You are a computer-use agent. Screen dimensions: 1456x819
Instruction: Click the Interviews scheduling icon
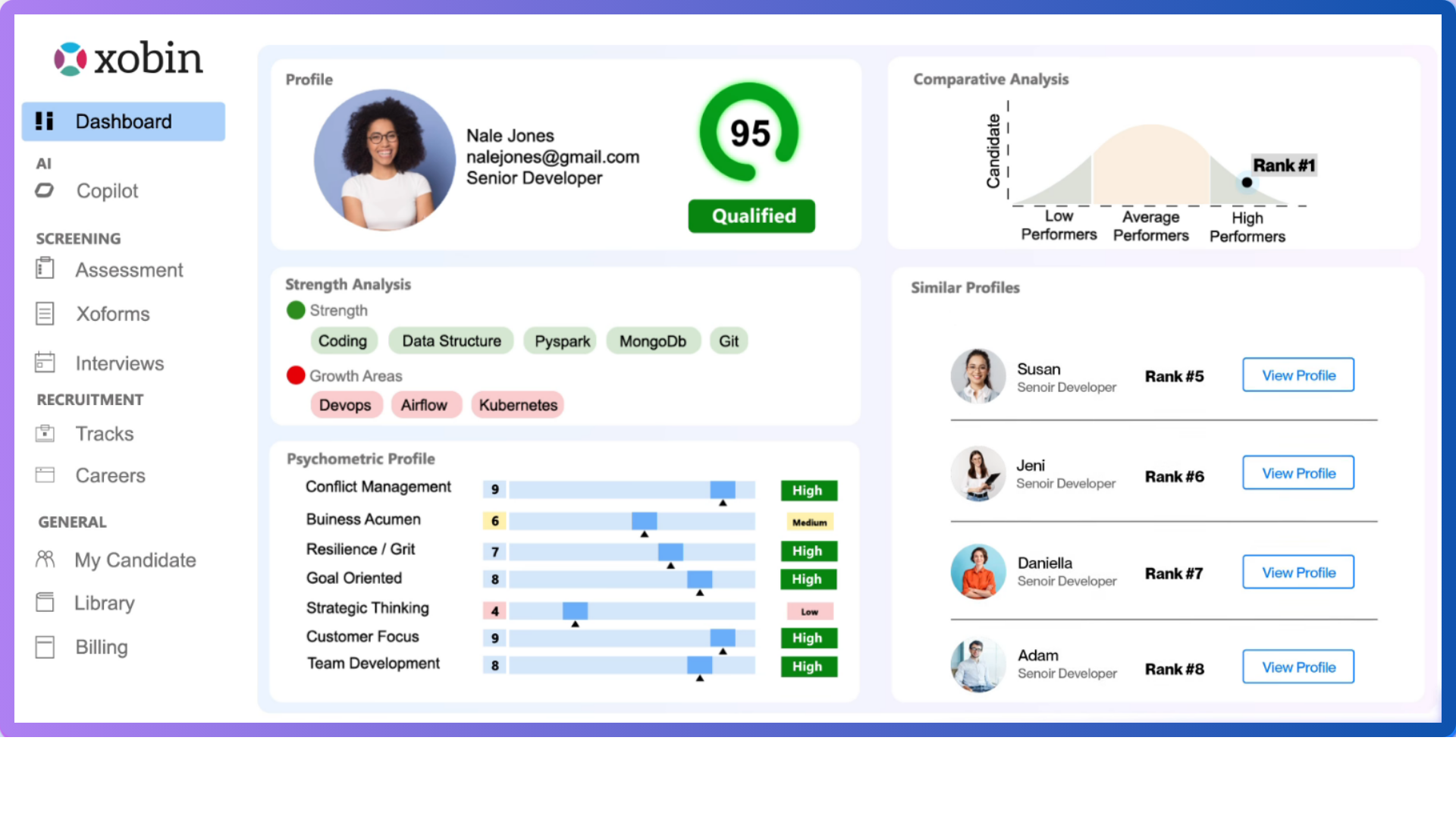[47, 362]
